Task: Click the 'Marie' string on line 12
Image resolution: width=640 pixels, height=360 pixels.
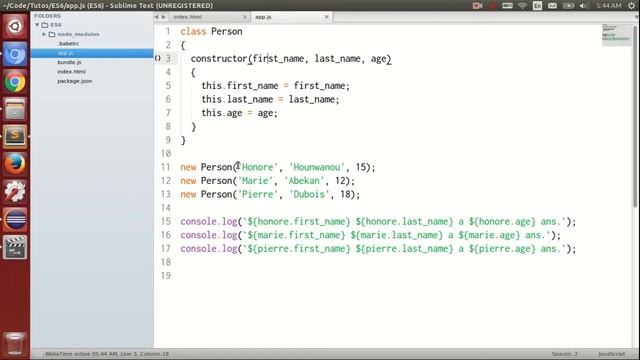Action: [x=255, y=181]
